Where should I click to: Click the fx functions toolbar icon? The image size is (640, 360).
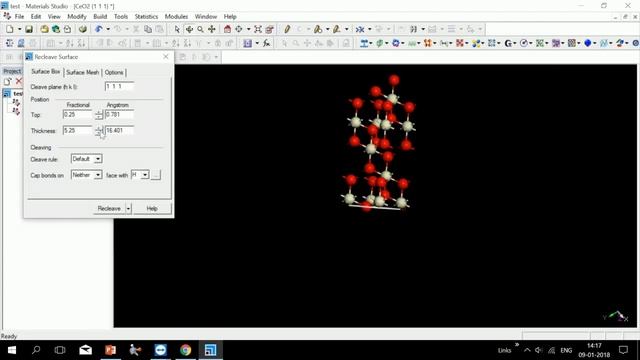click(267, 43)
